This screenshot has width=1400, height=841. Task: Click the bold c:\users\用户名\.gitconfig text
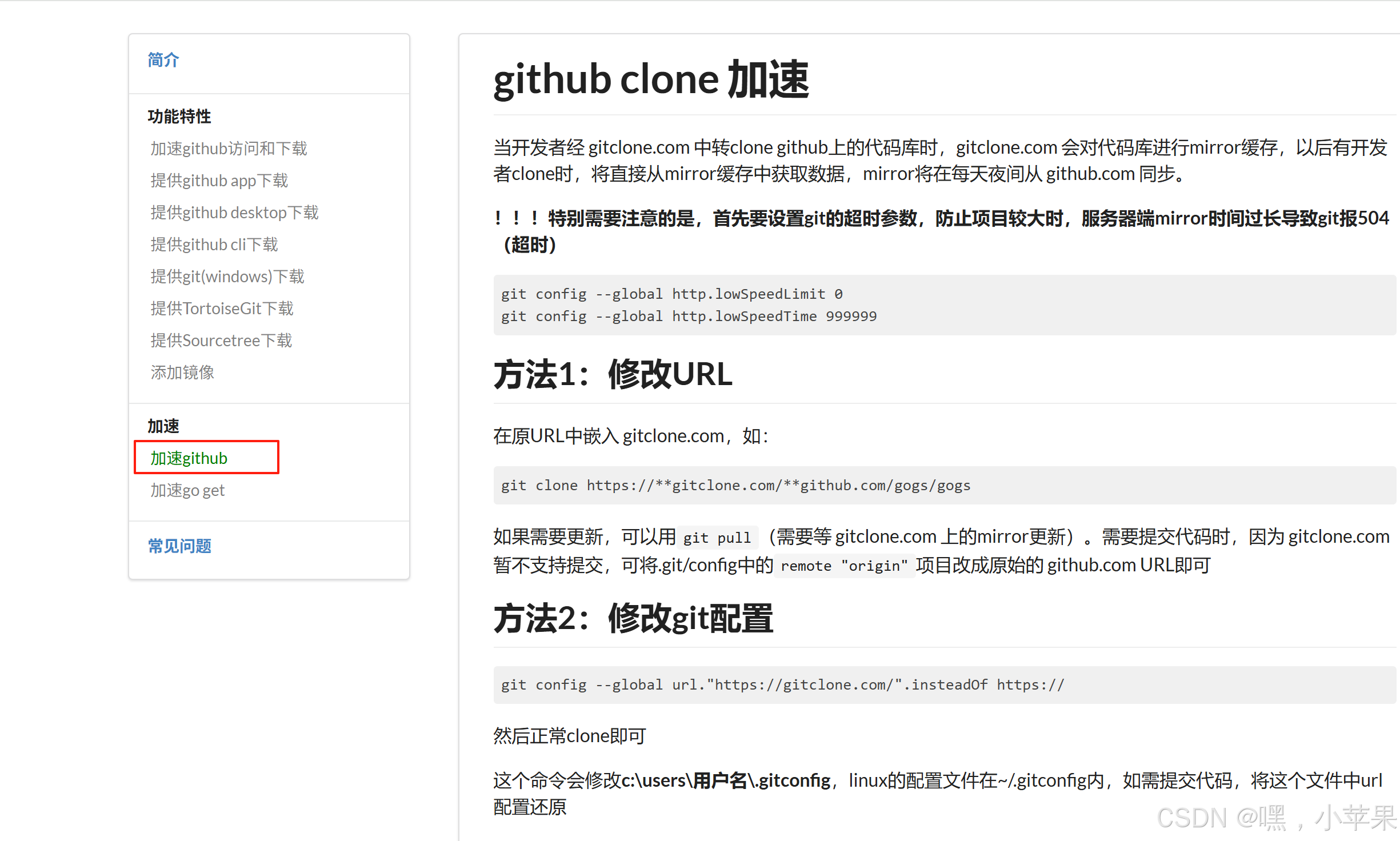tap(726, 780)
